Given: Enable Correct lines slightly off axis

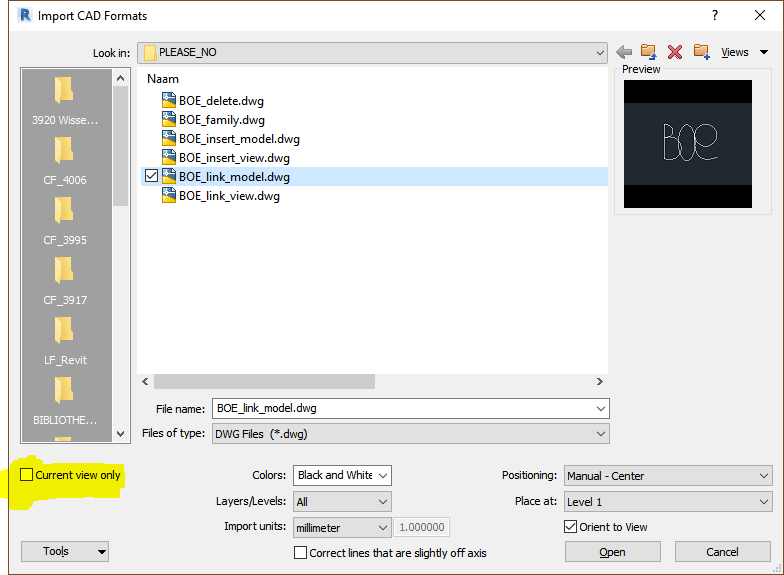Looking at the screenshot, I should click(x=300, y=552).
